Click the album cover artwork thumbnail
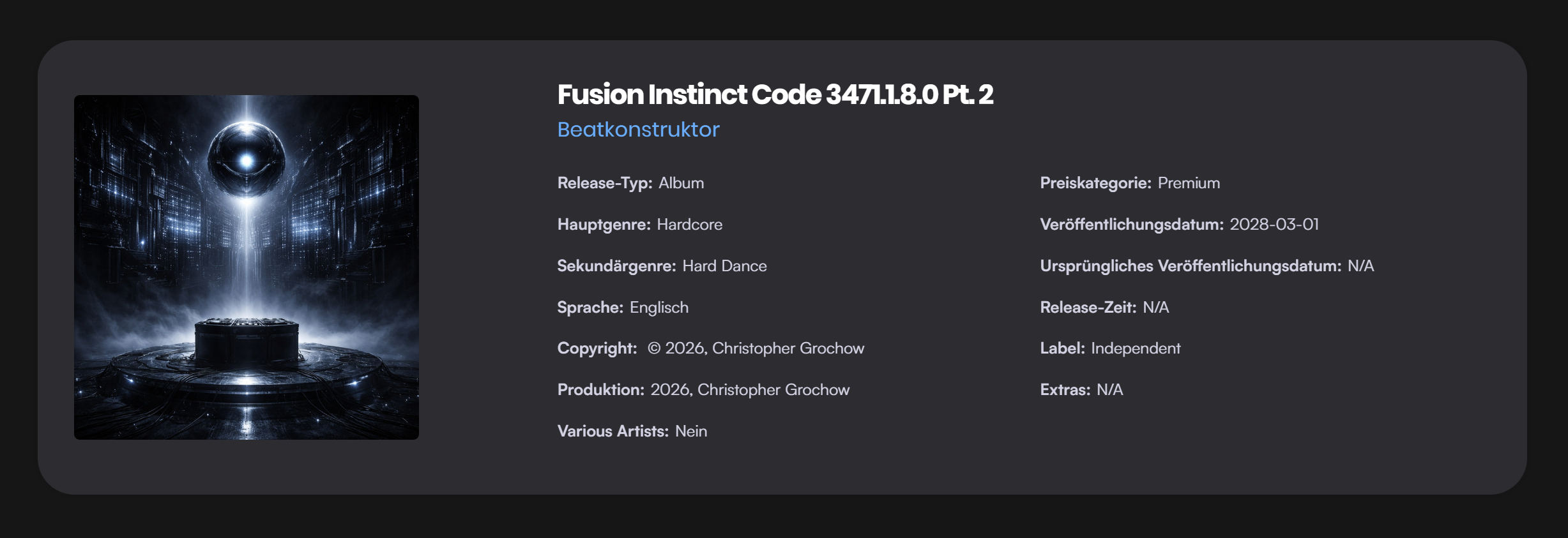 247,267
